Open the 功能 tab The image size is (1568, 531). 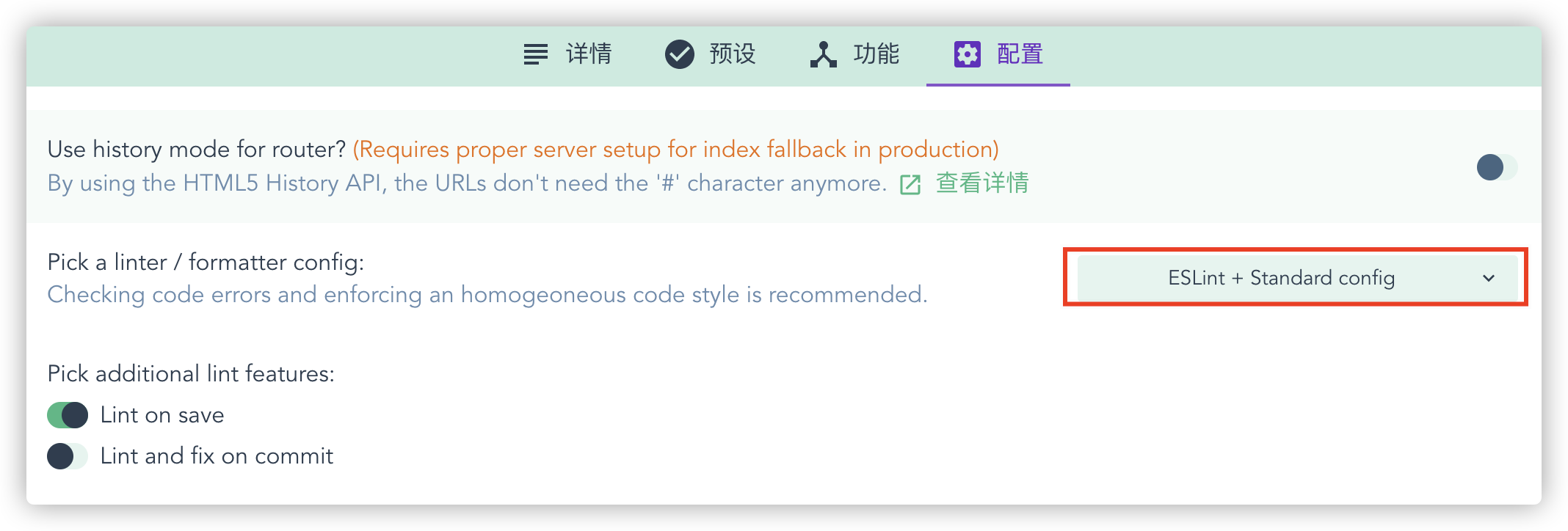coord(854,55)
